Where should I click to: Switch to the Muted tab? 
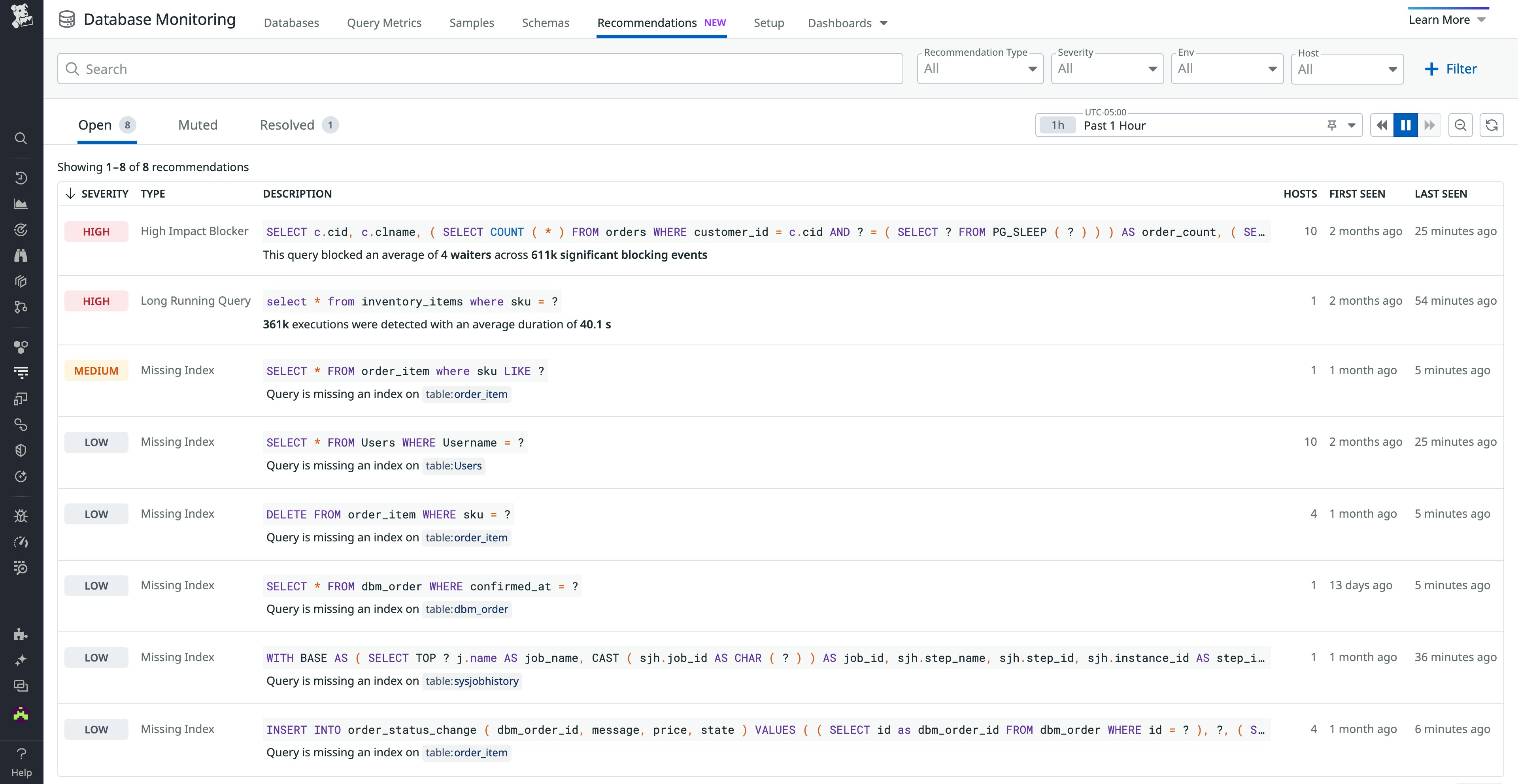pos(197,125)
